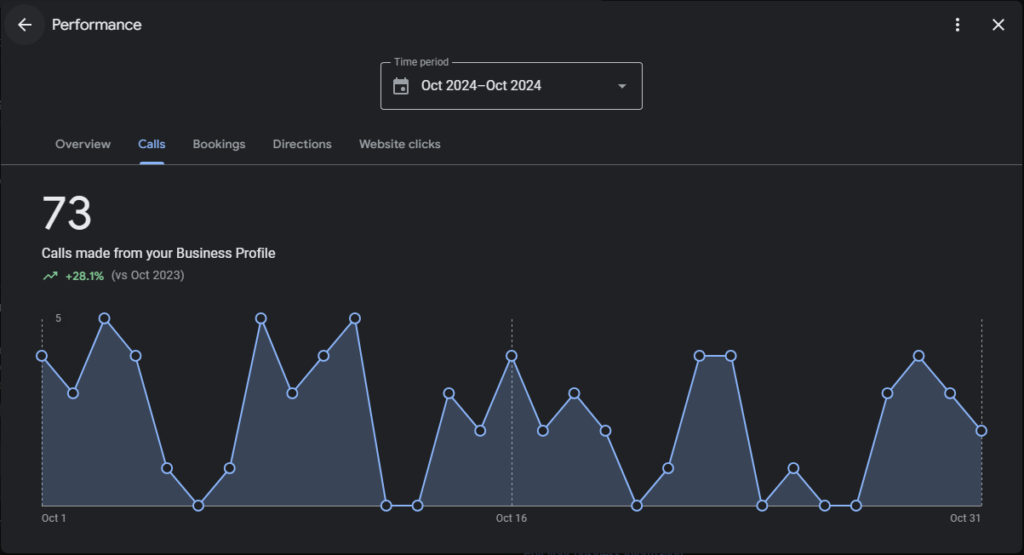
Task: Click the data point on the Oct 16 line
Action: click(511, 356)
